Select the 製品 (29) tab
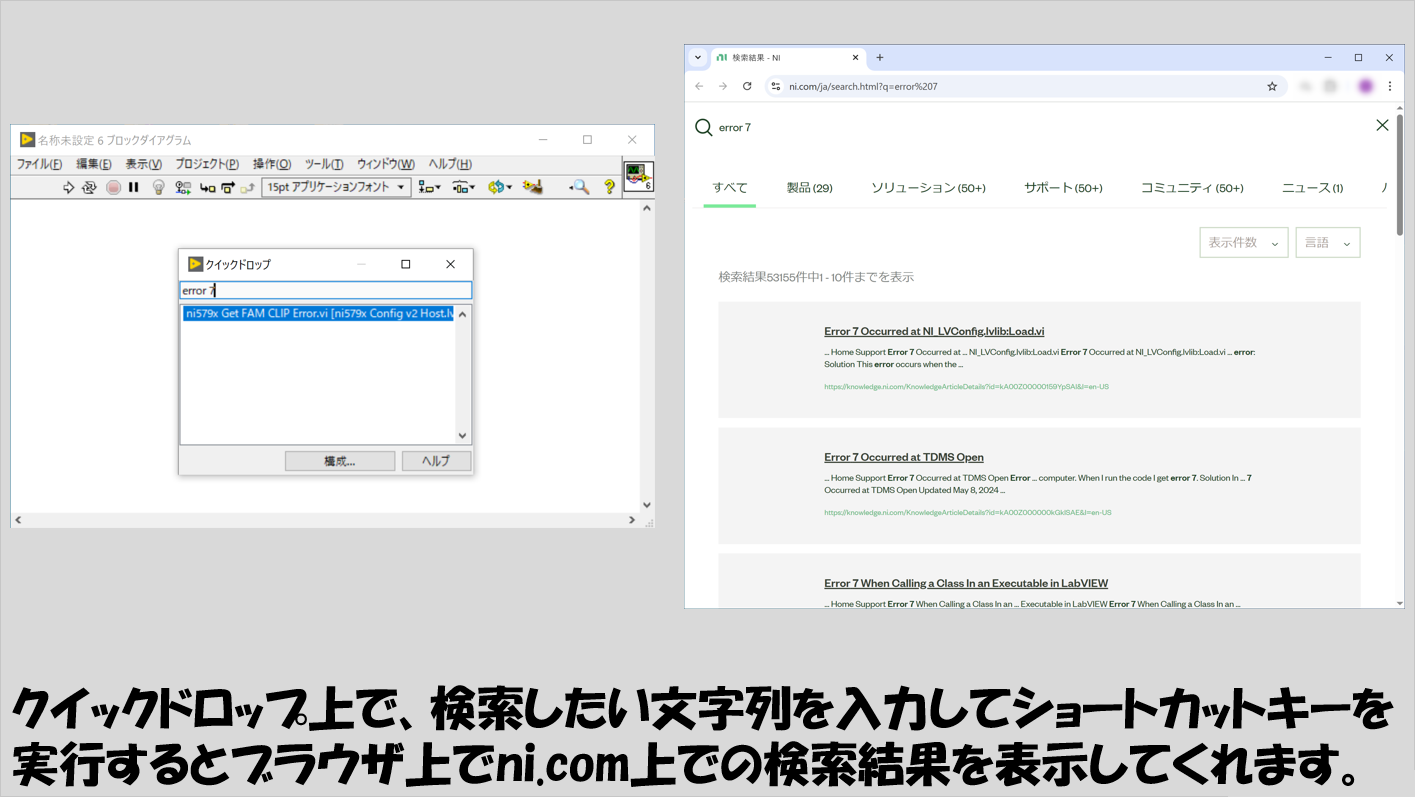 (x=809, y=188)
